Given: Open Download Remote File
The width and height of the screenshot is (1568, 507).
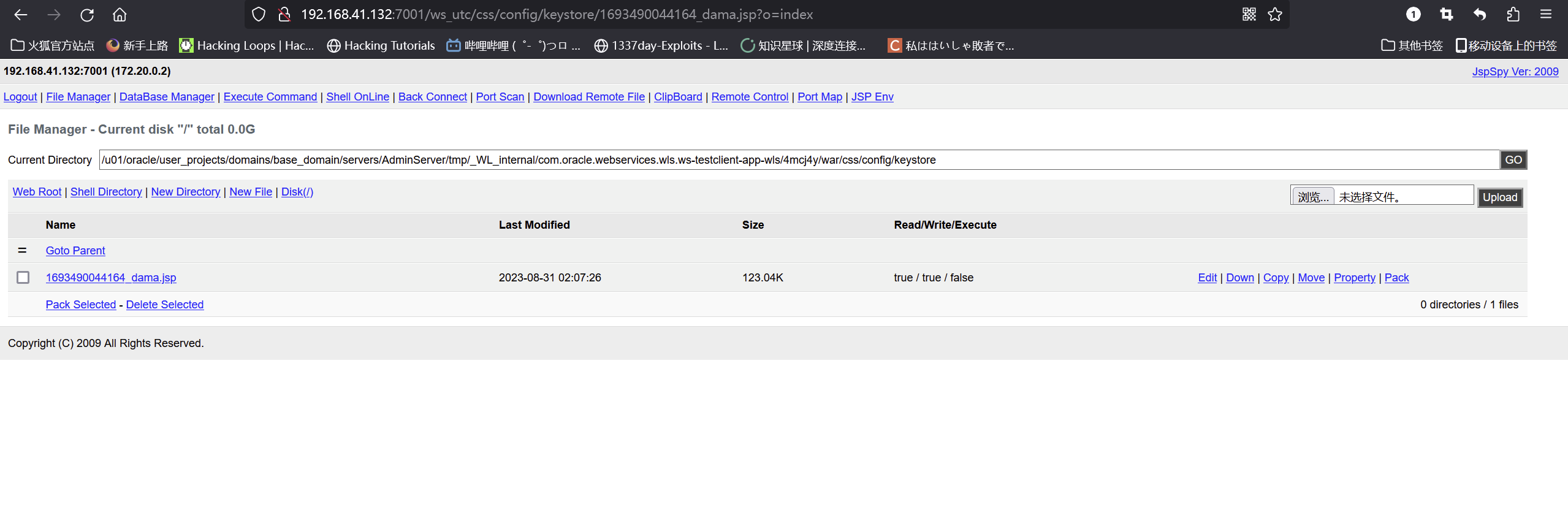Looking at the screenshot, I should (589, 97).
